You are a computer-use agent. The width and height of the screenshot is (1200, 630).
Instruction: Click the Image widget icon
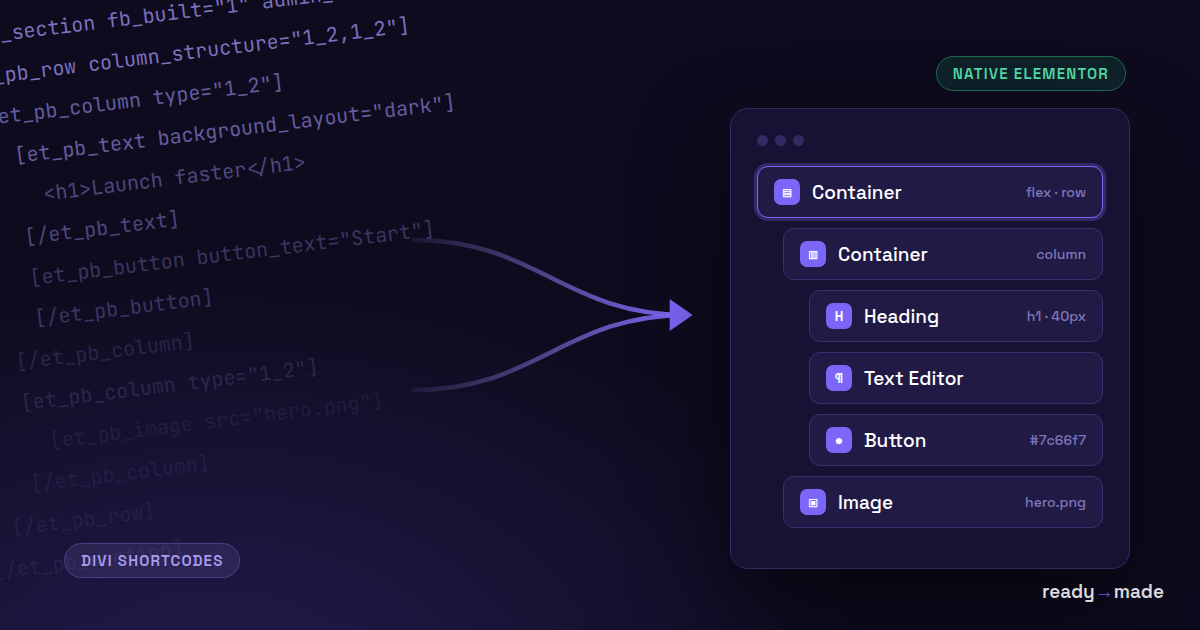[813, 502]
